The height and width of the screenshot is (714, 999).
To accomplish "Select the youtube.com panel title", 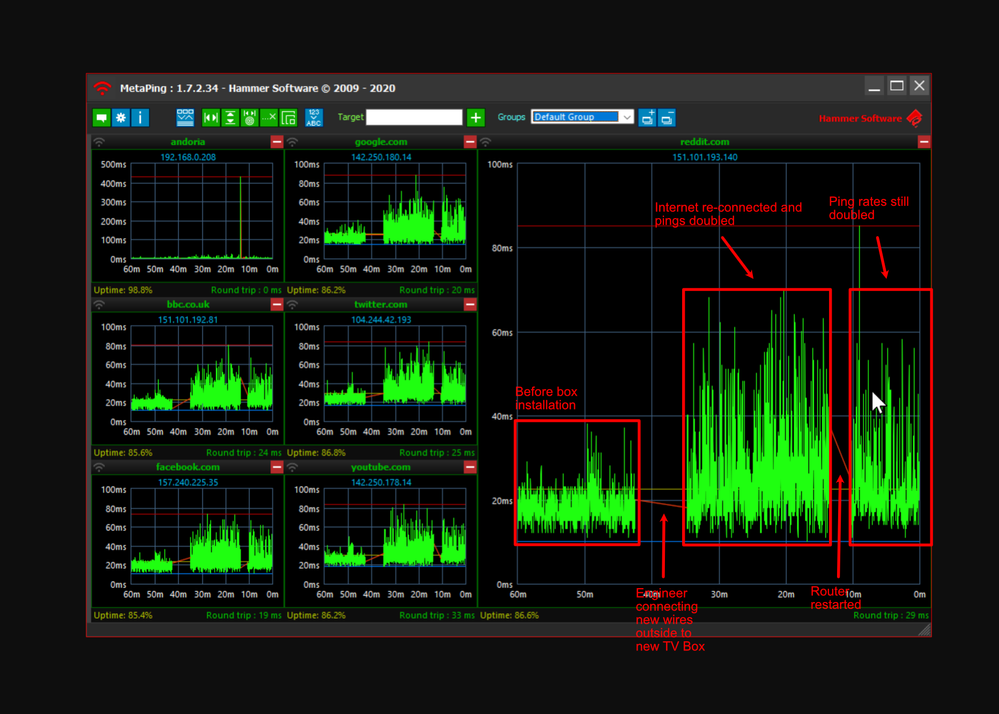I will point(380,467).
